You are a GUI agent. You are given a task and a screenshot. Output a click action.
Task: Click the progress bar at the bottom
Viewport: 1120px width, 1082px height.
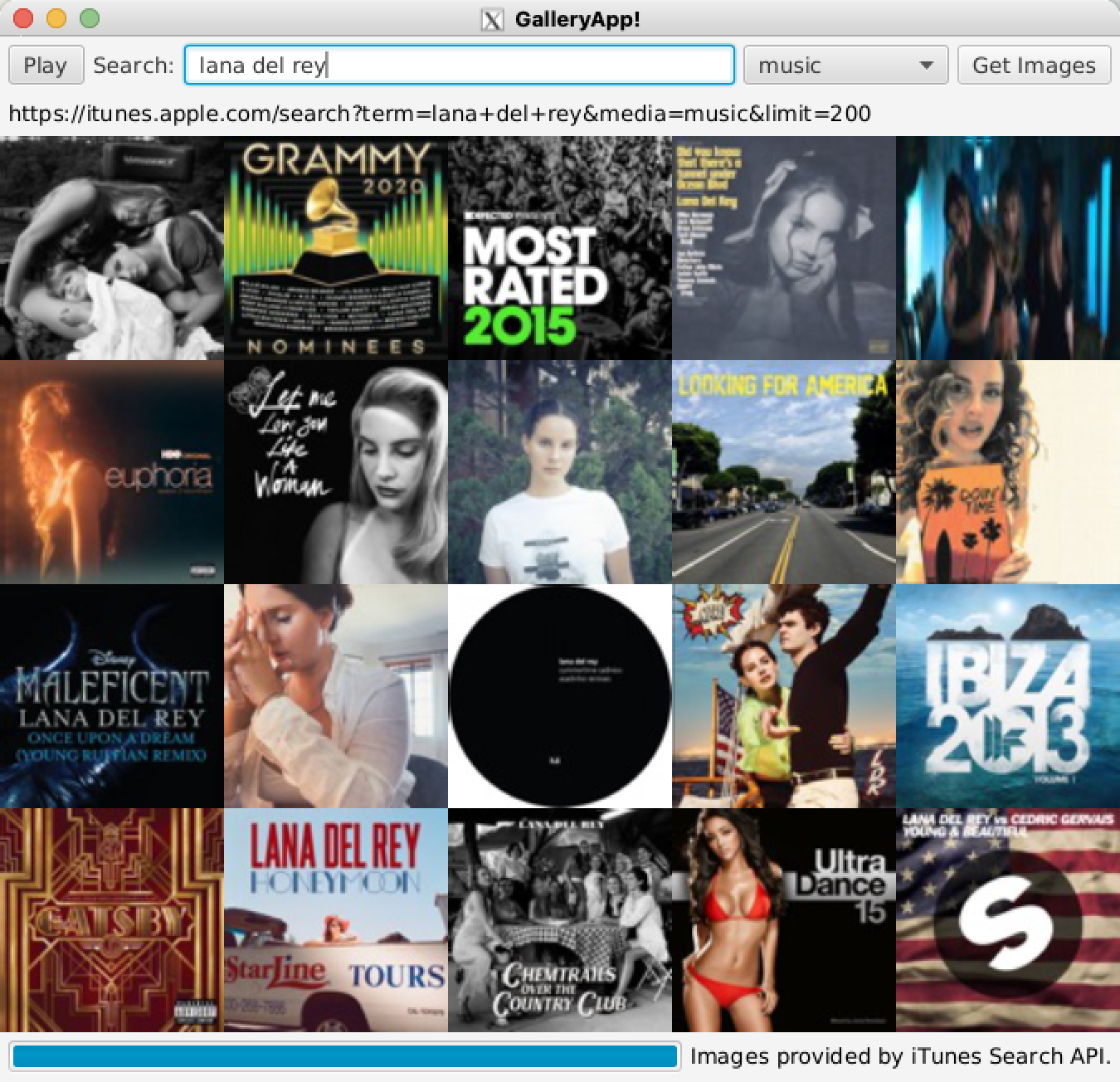point(345,1056)
